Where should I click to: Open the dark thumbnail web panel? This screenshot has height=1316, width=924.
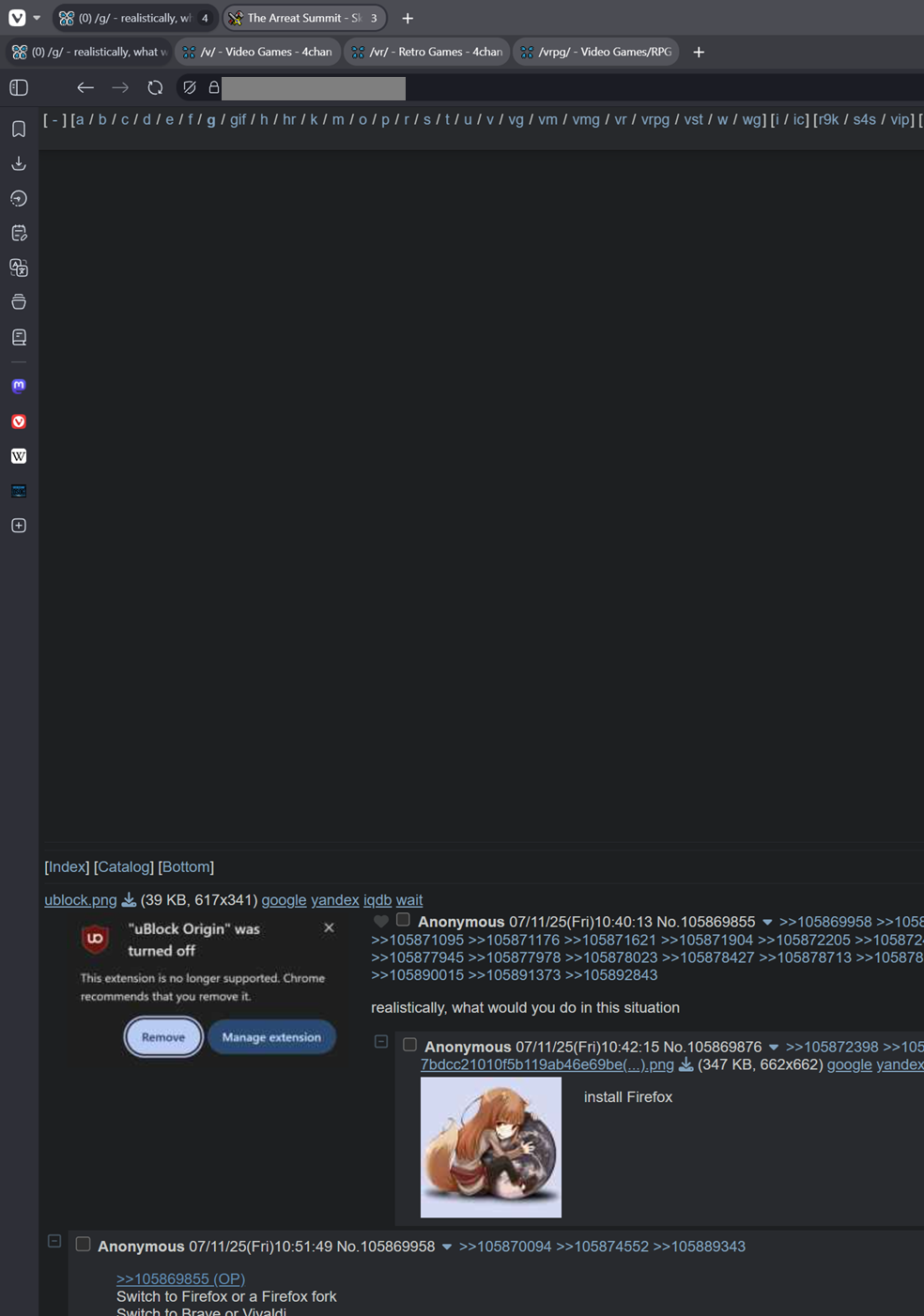(19, 491)
